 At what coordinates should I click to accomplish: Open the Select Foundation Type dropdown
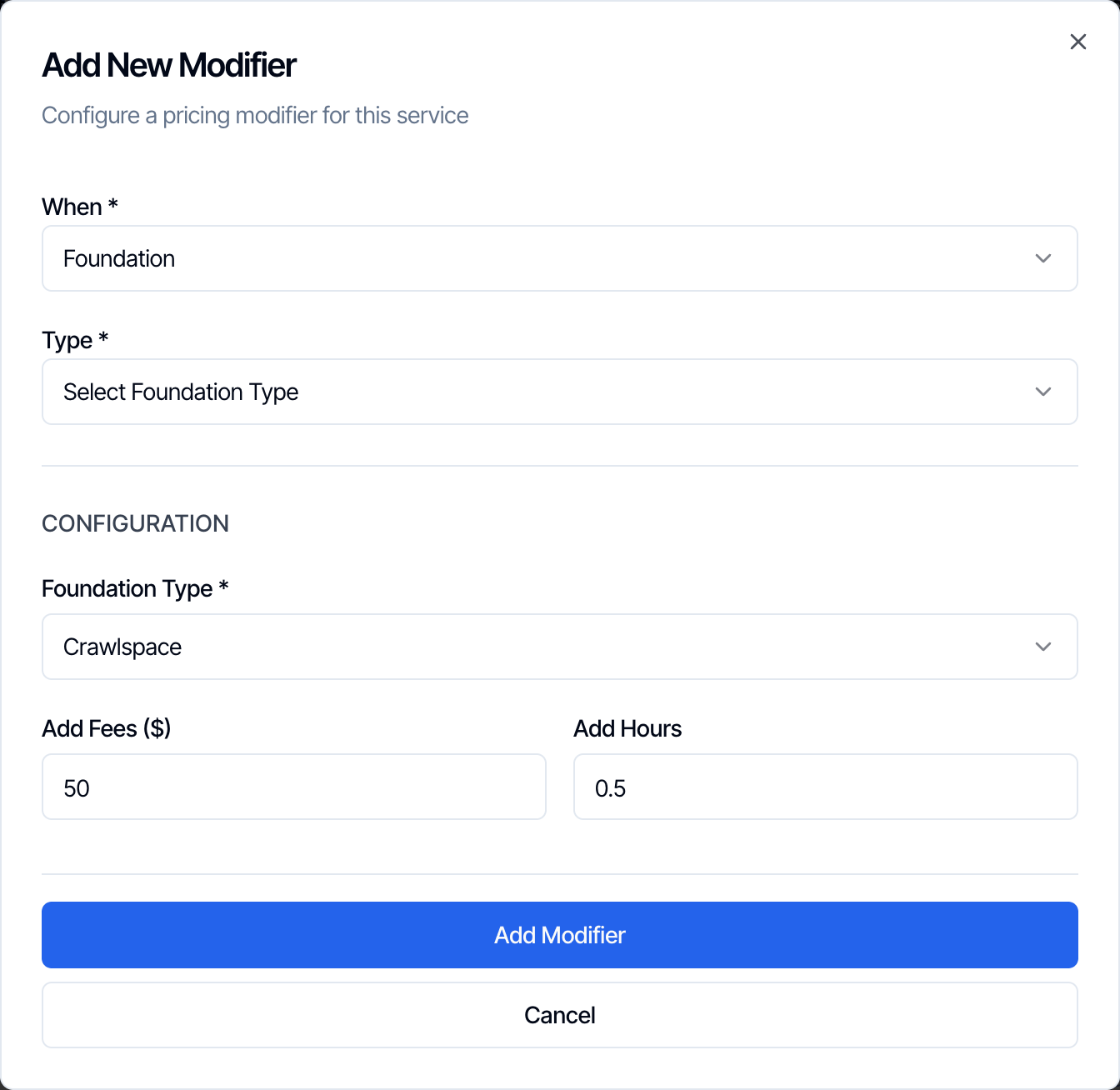(560, 392)
